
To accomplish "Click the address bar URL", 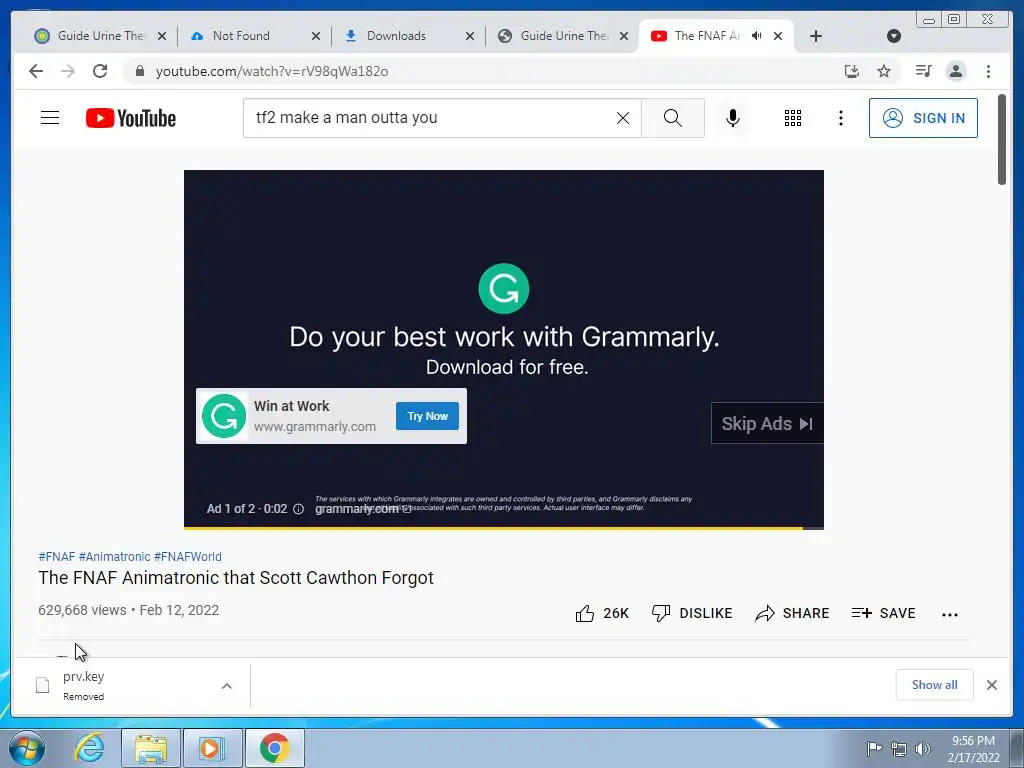I will coord(272,71).
